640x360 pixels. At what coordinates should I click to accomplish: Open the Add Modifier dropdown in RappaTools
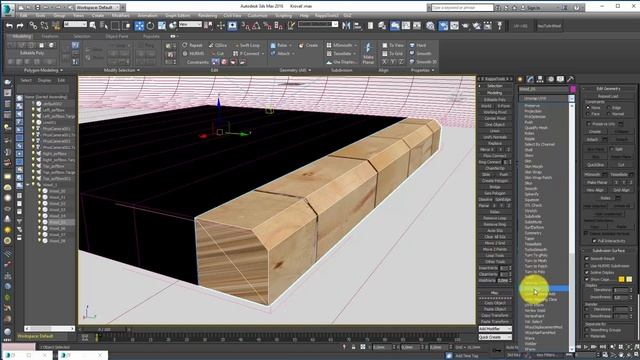coord(495,329)
